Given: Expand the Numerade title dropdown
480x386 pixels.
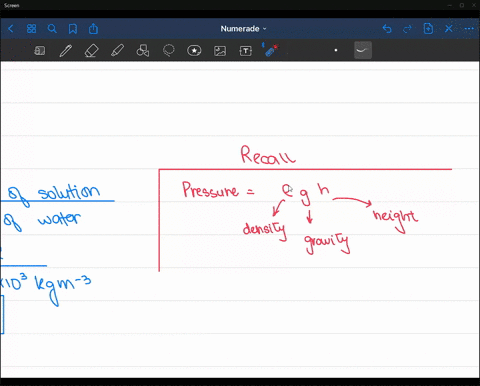Looking at the screenshot, I should click(x=243, y=29).
